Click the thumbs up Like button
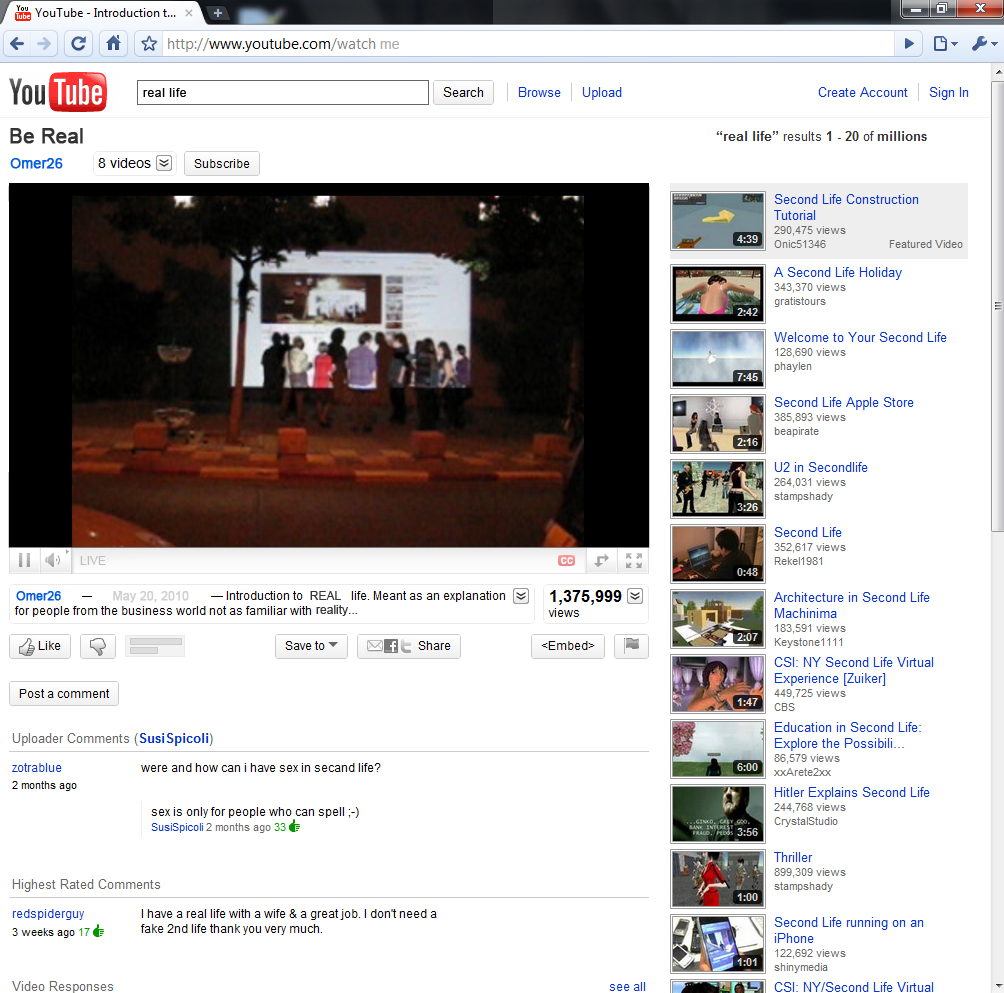The height and width of the screenshot is (993, 1004). click(x=40, y=646)
